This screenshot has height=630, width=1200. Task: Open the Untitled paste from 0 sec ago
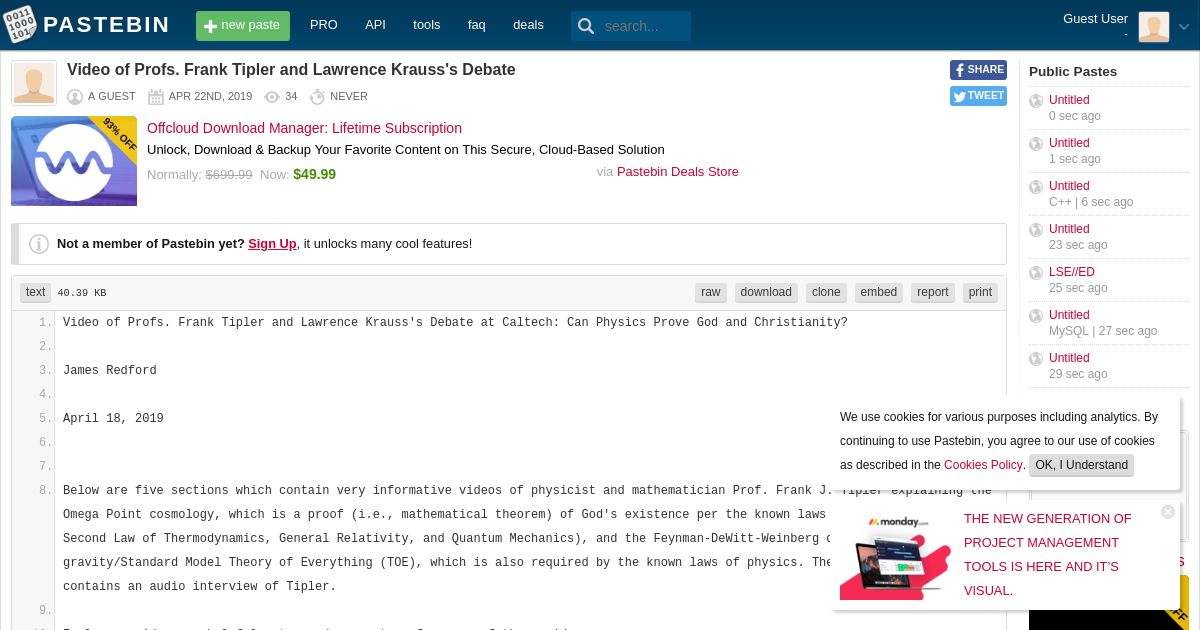(1069, 100)
